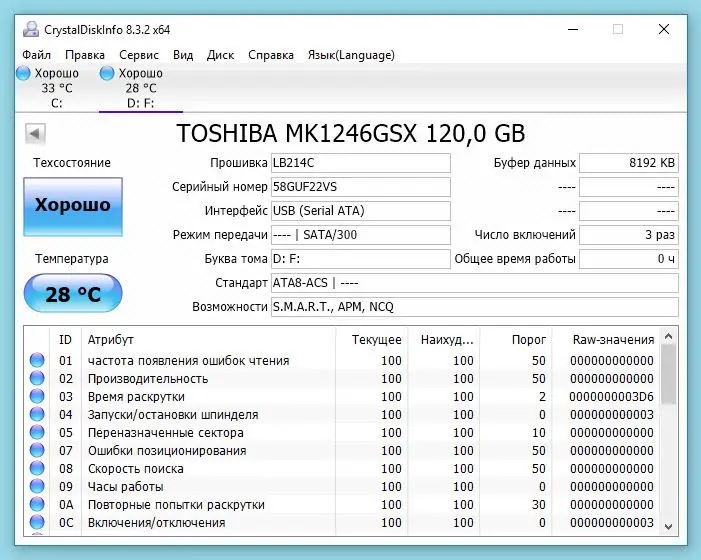Click status orb for Переназначенные сектора

pos(37,432)
